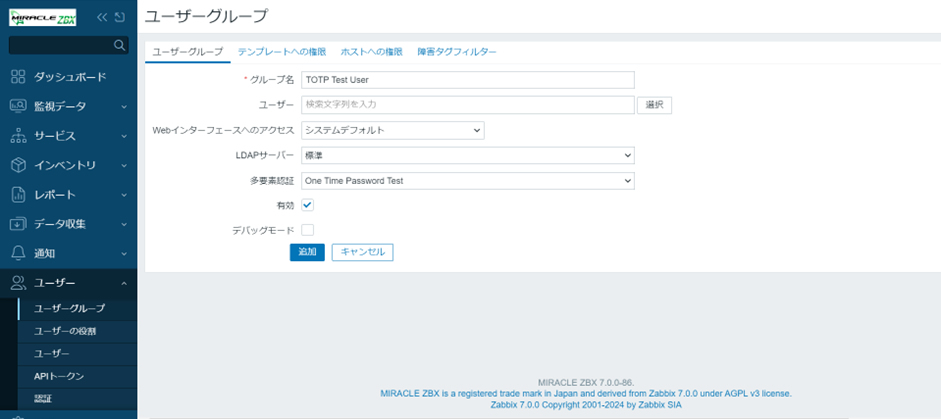The width and height of the screenshot is (941, 419).
Task: Click the グループ名 text field
Action: coord(467,80)
